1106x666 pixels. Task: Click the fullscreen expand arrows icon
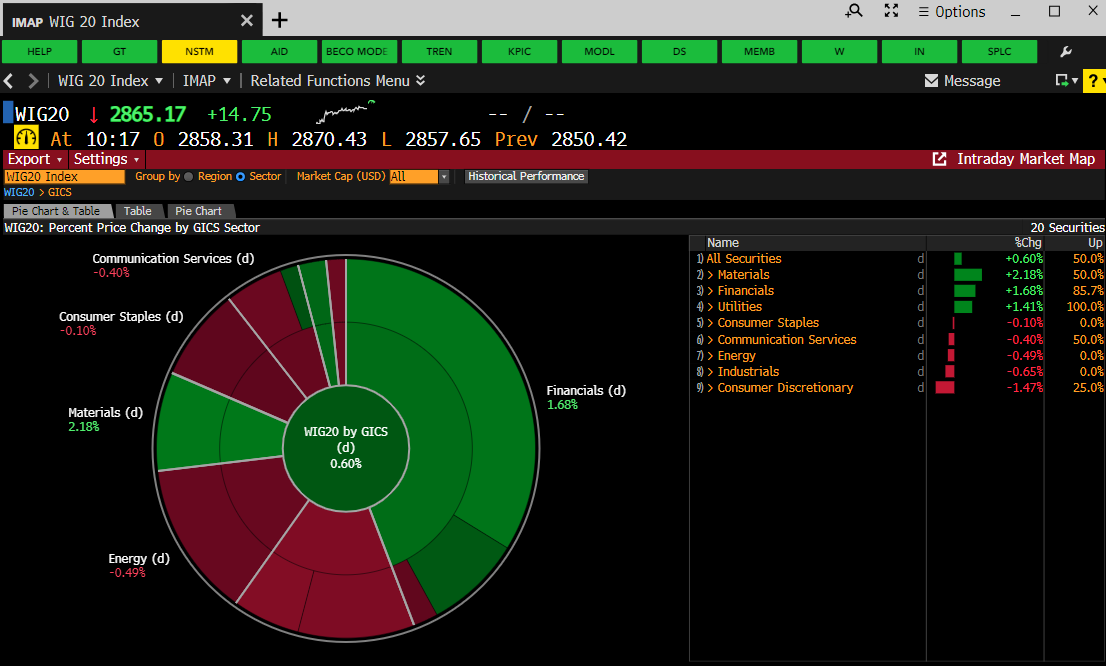point(892,11)
